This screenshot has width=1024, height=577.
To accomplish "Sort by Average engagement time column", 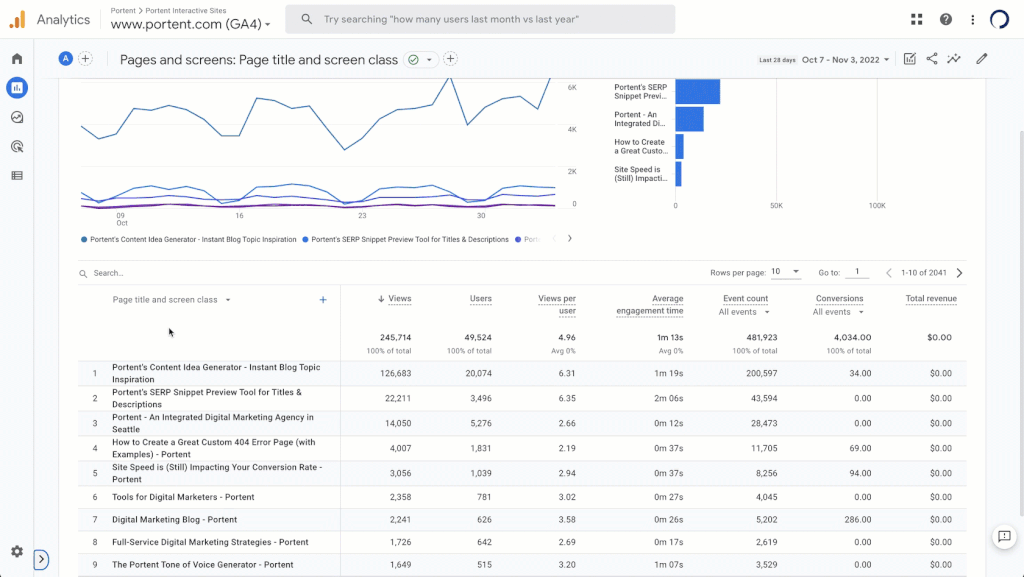I will pyautogui.click(x=650, y=304).
